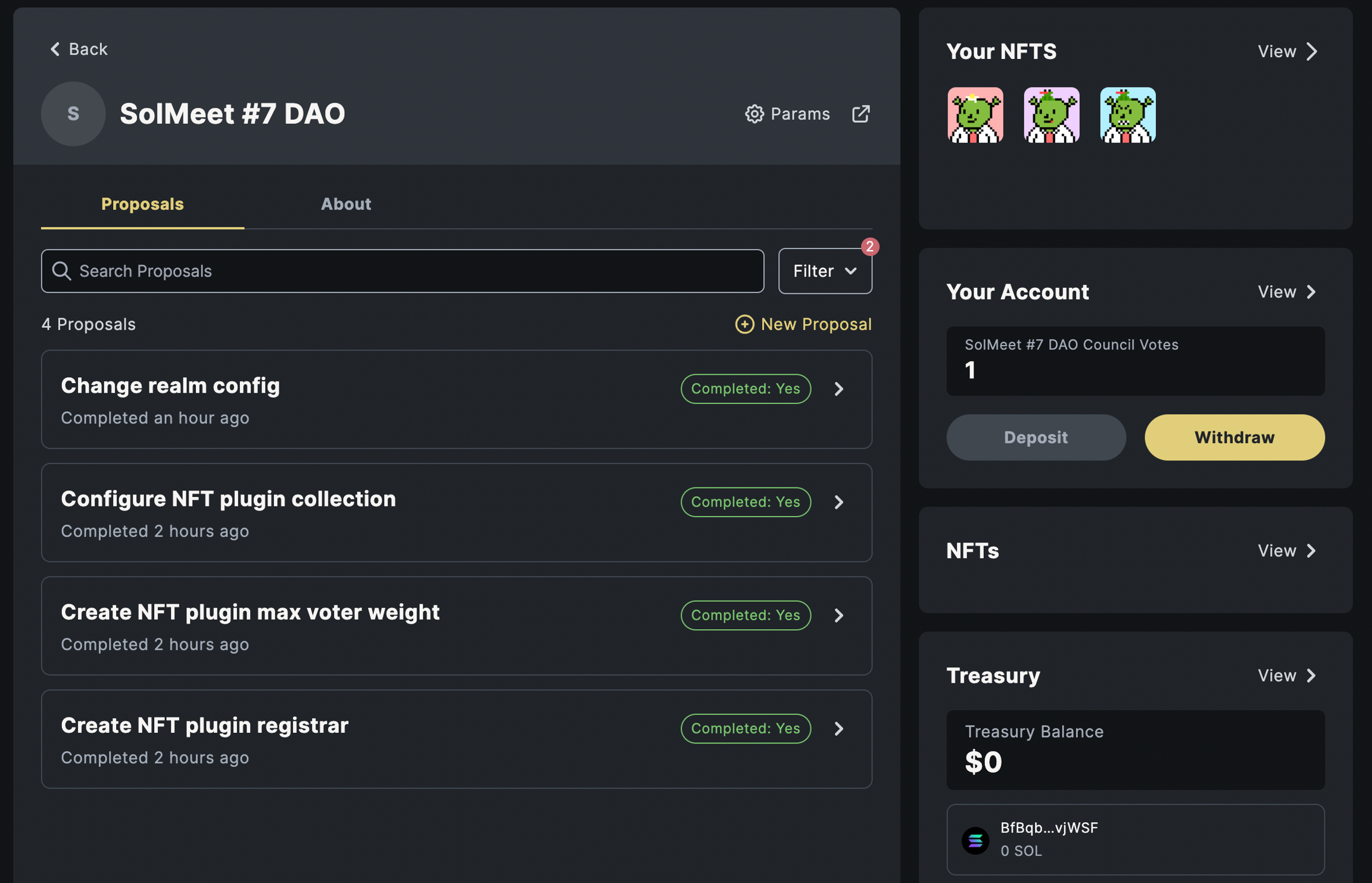Expand the Change realm config proposal
The image size is (1372, 883).
pyautogui.click(x=839, y=389)
